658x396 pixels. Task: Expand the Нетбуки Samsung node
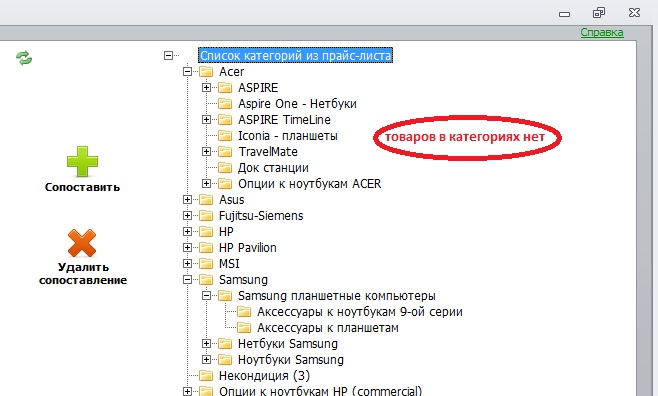pyautogui.click(x=206, y=344)
